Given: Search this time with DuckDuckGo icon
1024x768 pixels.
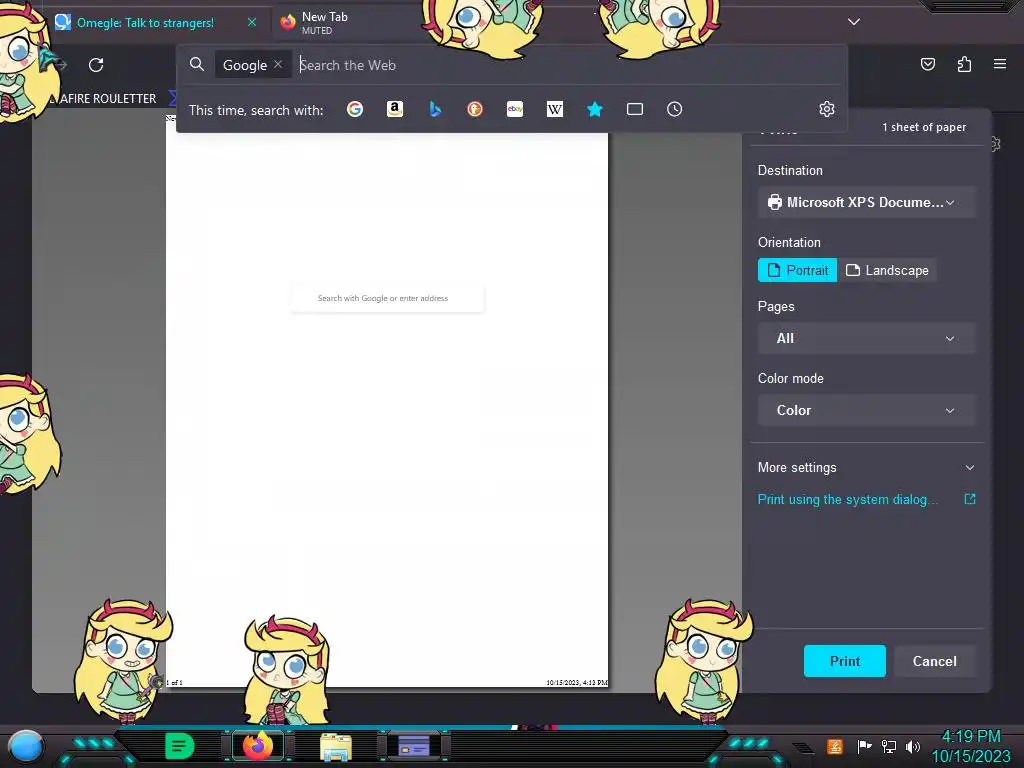Looking at the screenshot, I should pos(475,109).
